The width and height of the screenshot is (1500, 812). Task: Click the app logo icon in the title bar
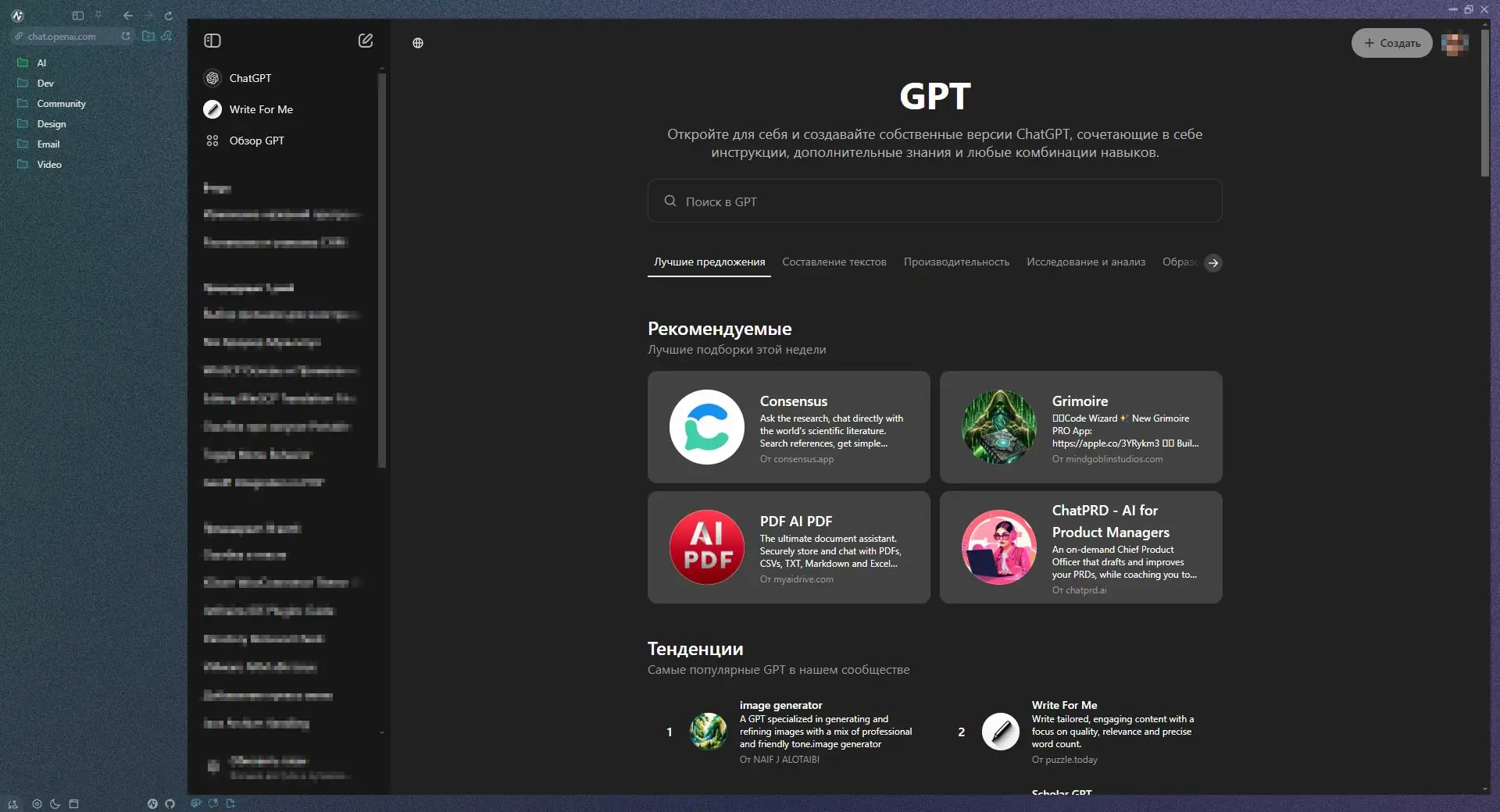17,16
